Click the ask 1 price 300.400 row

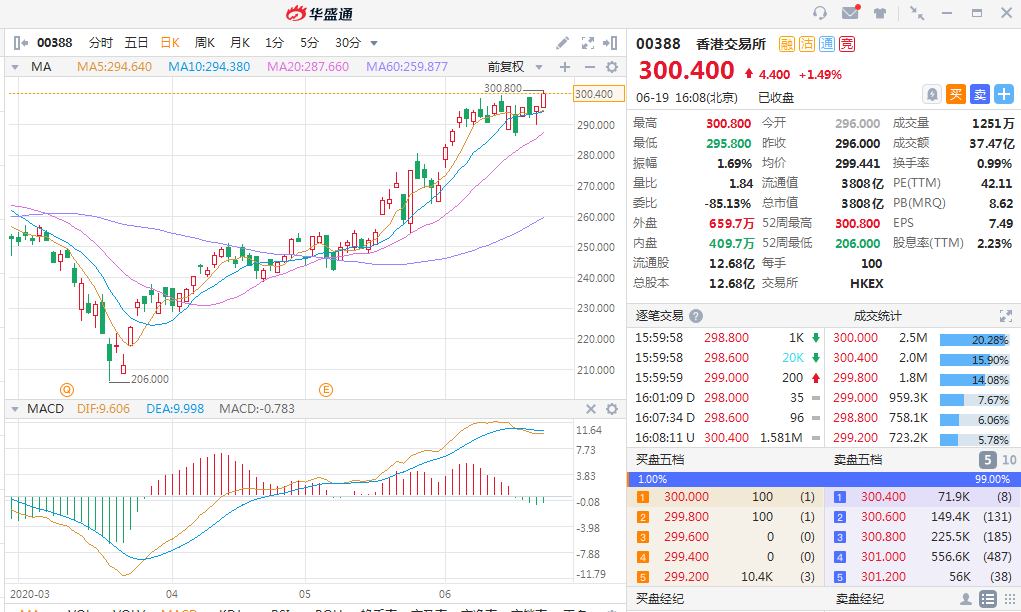coord(922,497)
